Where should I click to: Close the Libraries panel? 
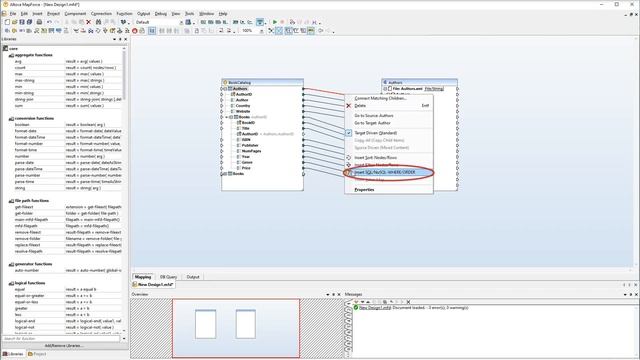pos(126,39)
